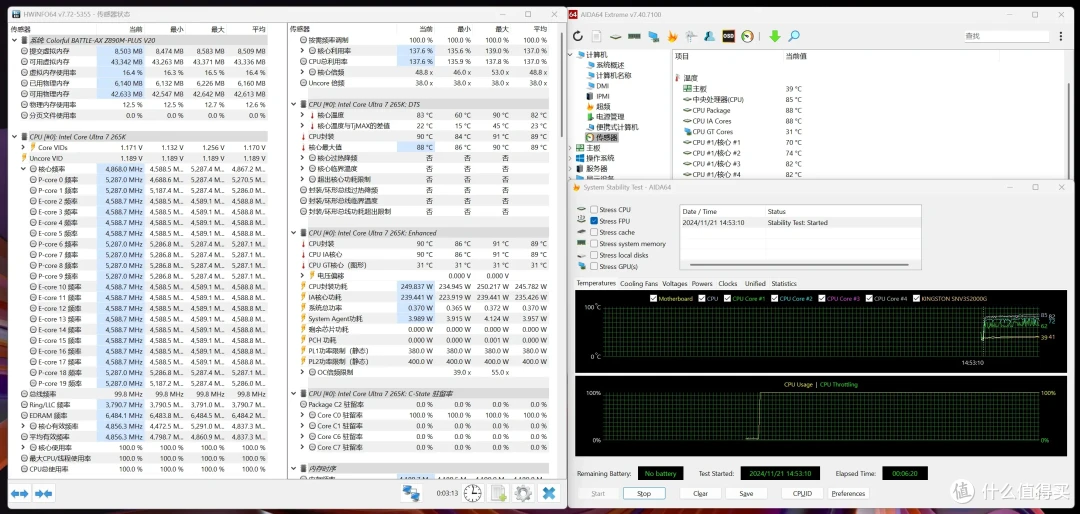Expand the 主板 tree node in AIDA64
Viewport: 1080px width, 514px height.
click(x=570, y=147)
